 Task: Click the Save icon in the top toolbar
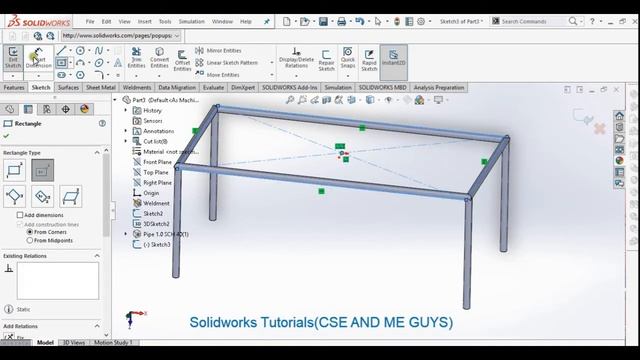point(323,21)
